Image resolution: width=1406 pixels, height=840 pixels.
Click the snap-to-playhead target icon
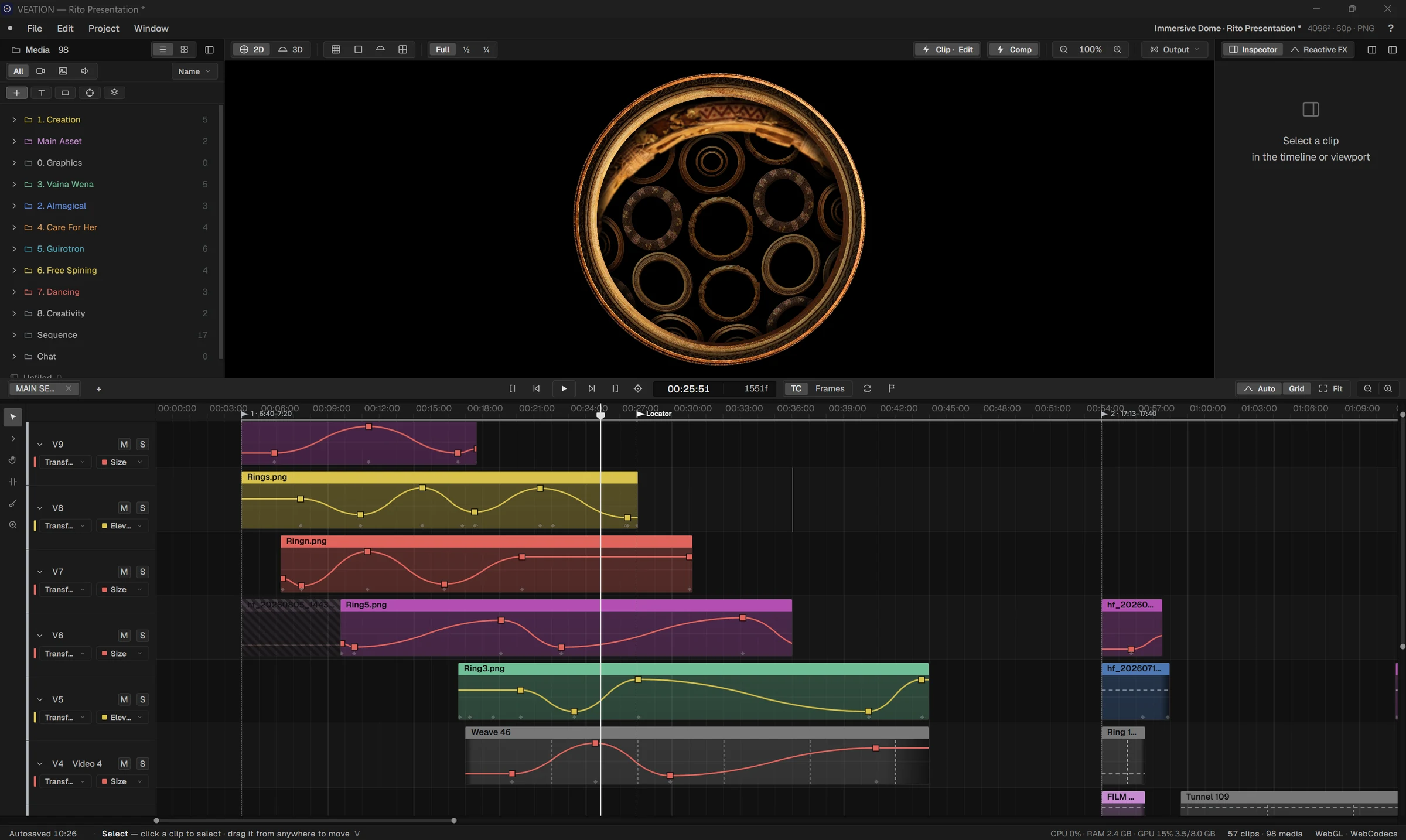click(x=638, y=388)
